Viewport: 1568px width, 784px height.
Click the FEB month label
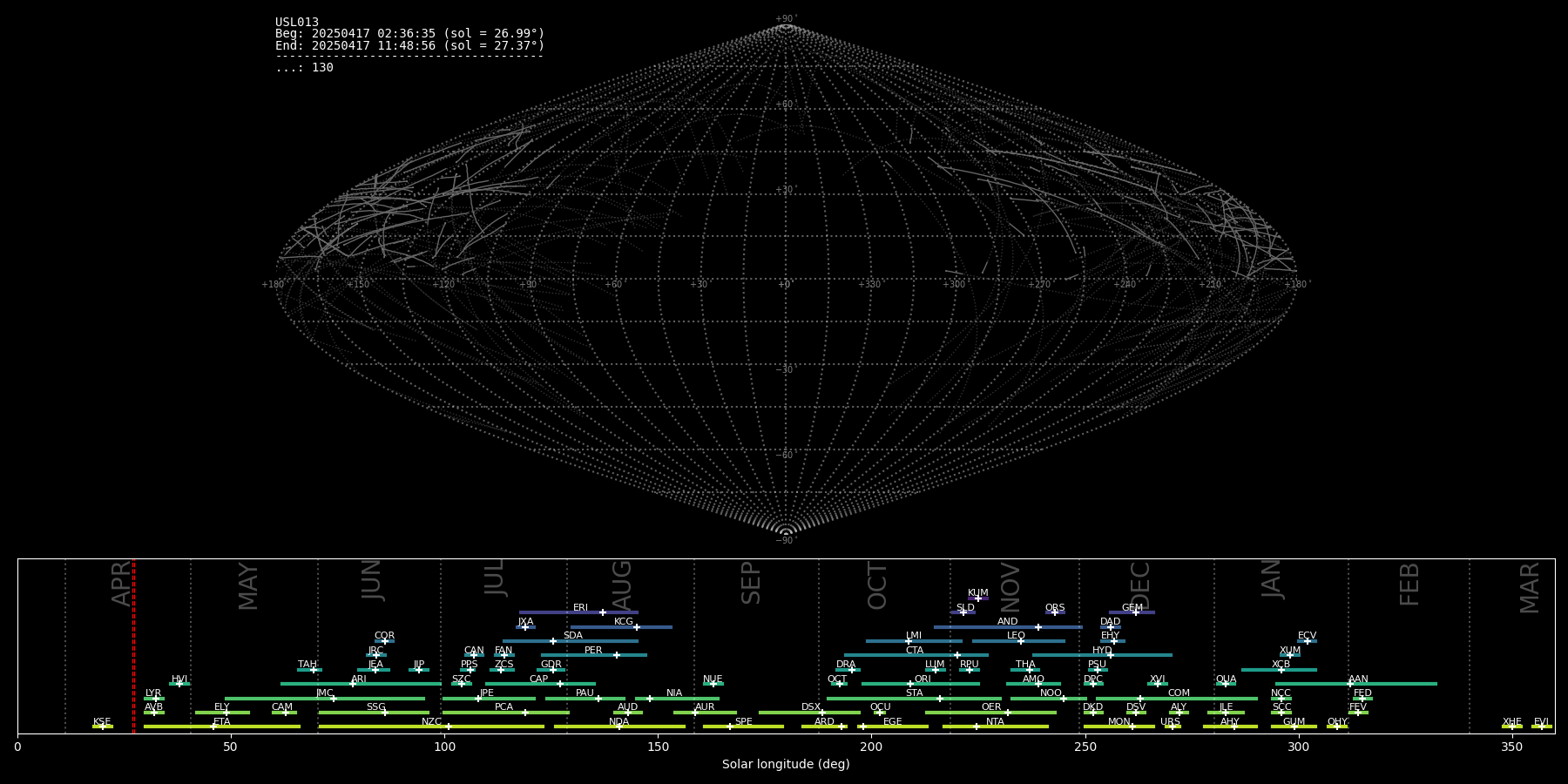tap(1409, 585)
